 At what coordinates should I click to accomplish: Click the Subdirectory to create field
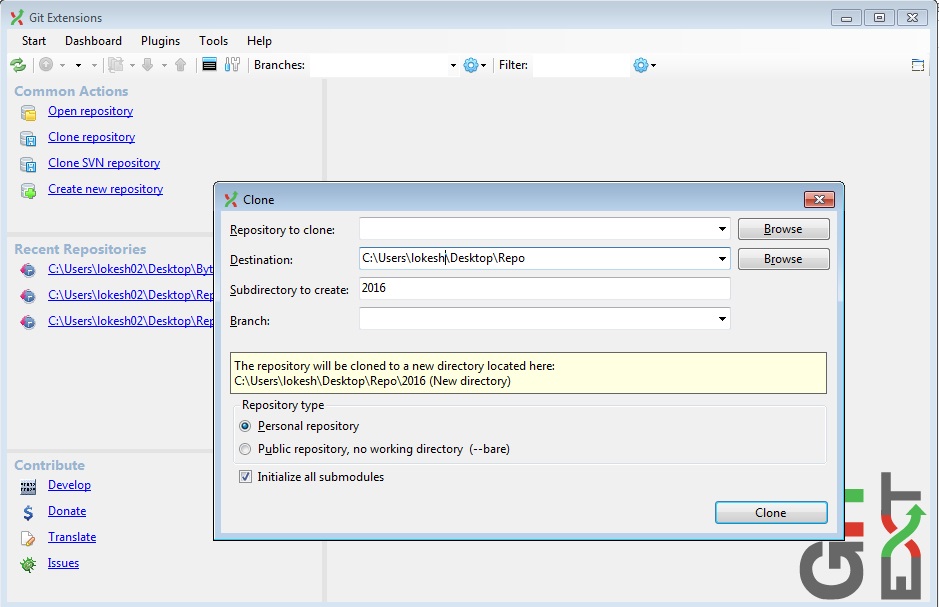point(545,289)
